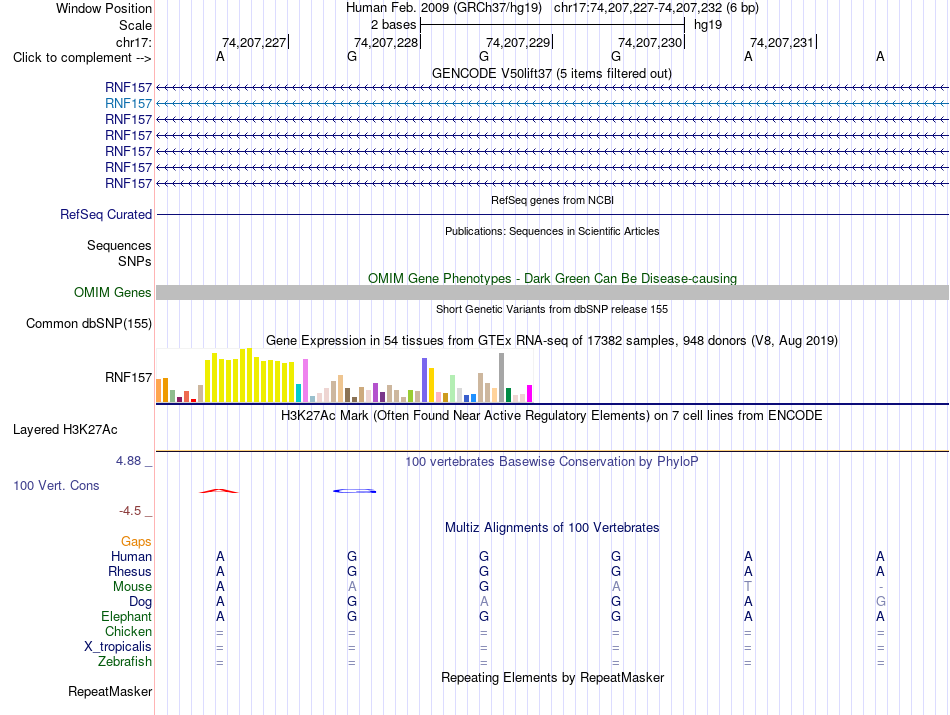
Task: Open "Repeating Elements by RepeatMasker" title
Action: point(552,677)
